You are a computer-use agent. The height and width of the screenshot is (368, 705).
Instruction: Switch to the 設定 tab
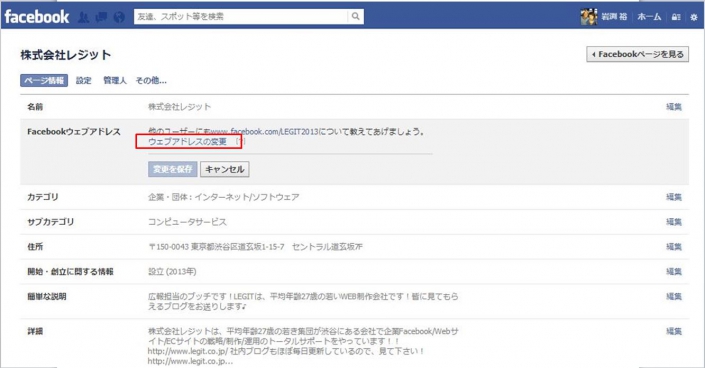tap(84, 81)
